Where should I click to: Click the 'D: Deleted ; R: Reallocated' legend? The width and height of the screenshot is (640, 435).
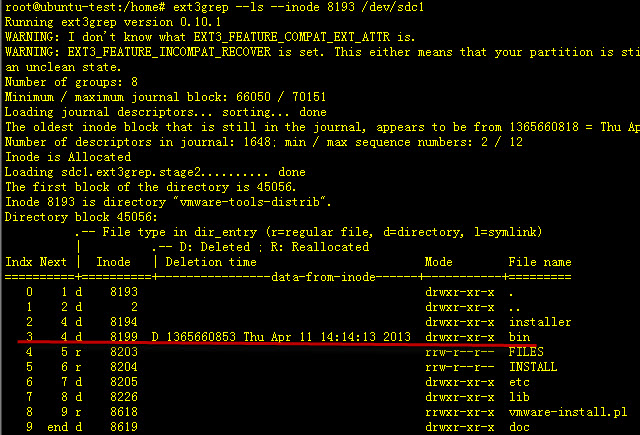(260, 247)
